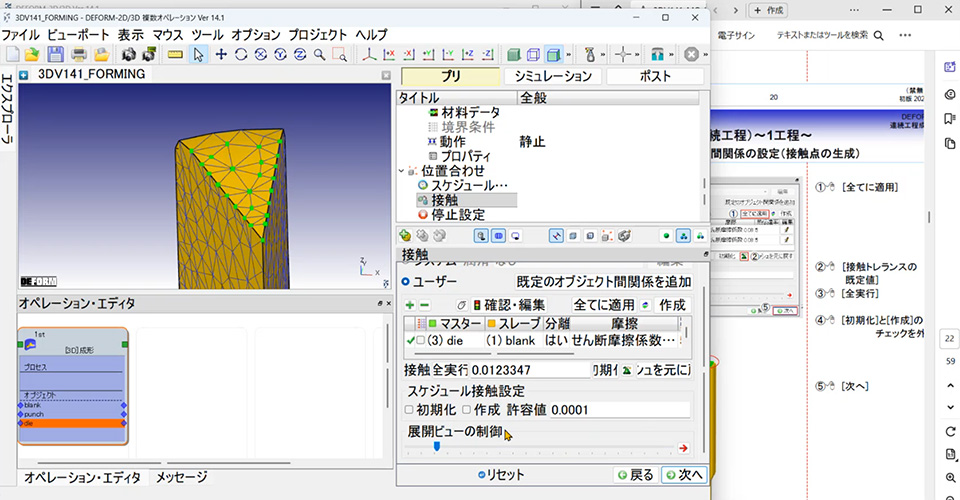Open the ツール menu
960x500 pixels.
208,35
